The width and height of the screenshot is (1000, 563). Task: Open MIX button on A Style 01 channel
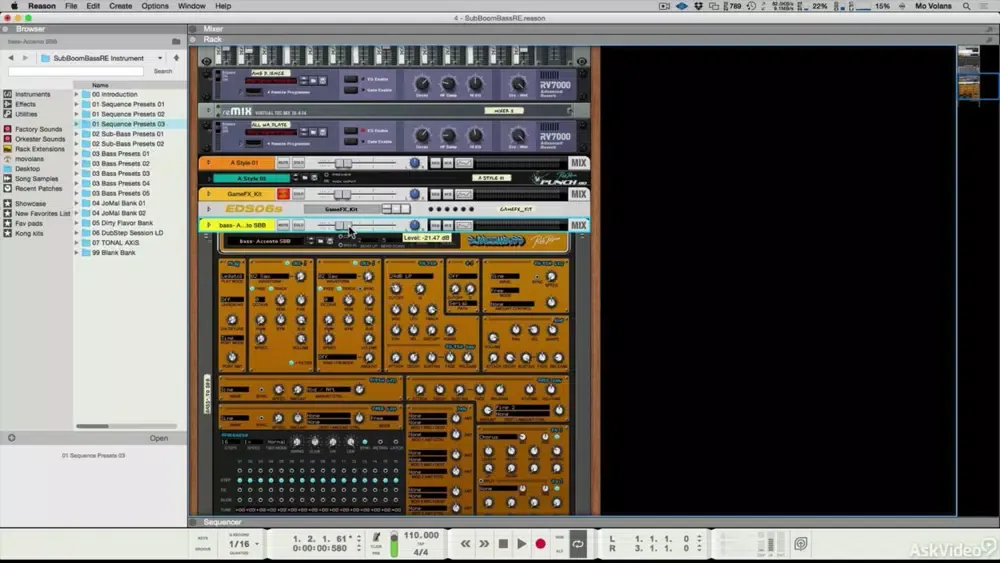click(x=578, y=163)
